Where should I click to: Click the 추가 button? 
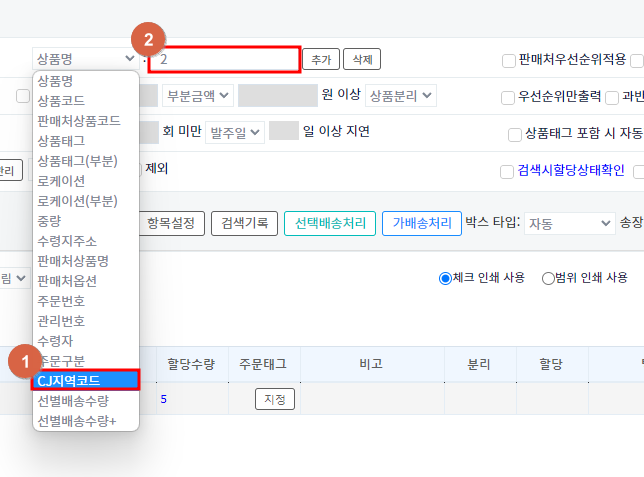tap(320, 60)
